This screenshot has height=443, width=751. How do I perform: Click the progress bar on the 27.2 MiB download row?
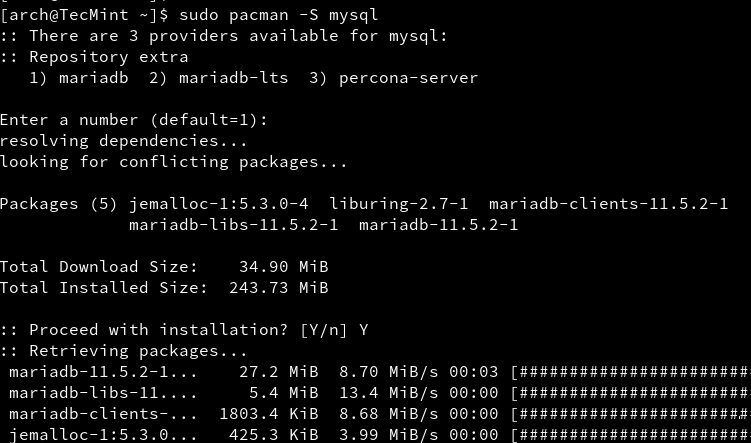point(630,372)
